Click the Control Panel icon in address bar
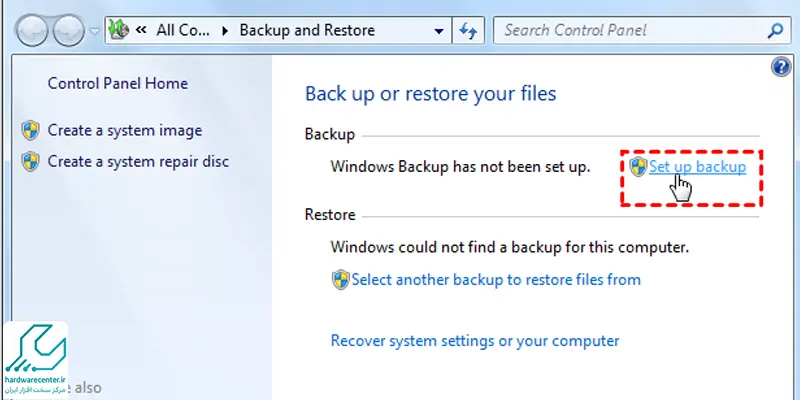800x400 pixels. point(119,31)
